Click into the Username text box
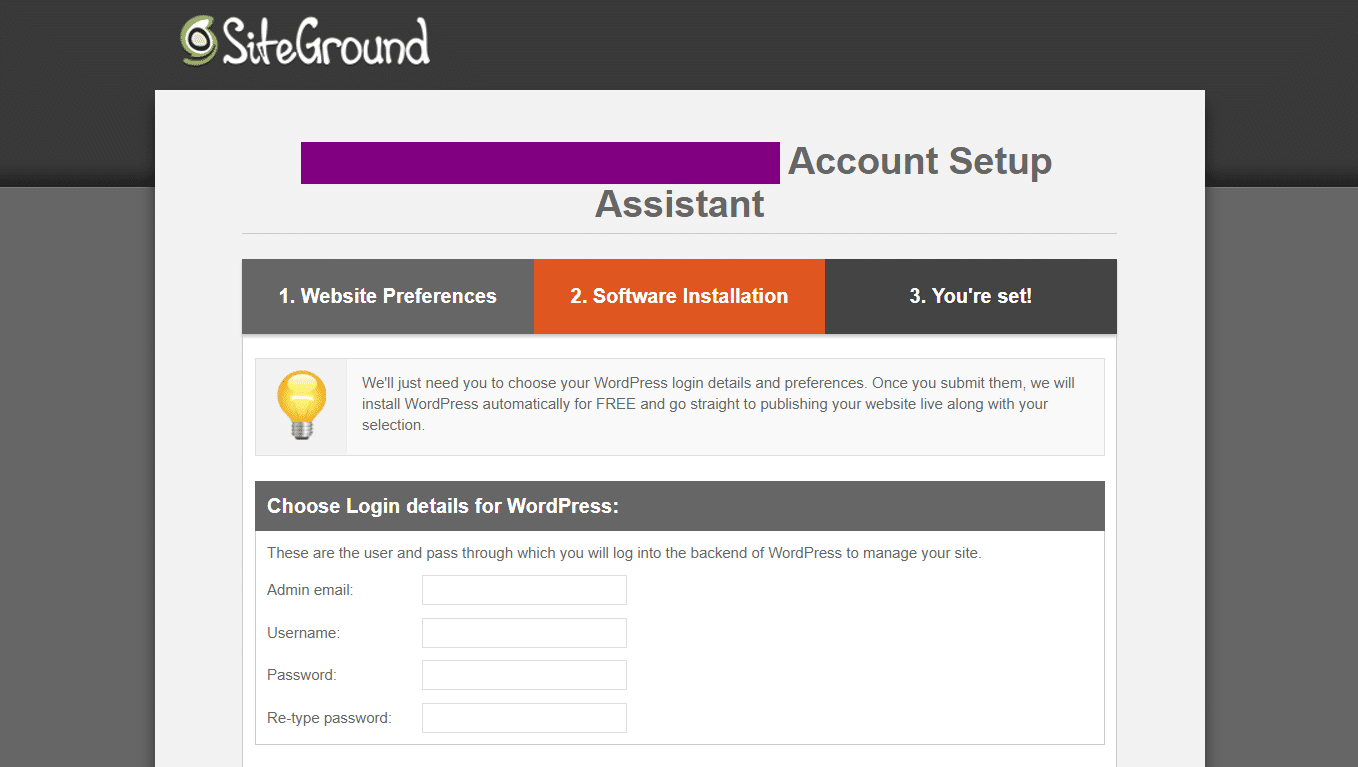This screenshot has width=1358, height=767. click(524, 633)
